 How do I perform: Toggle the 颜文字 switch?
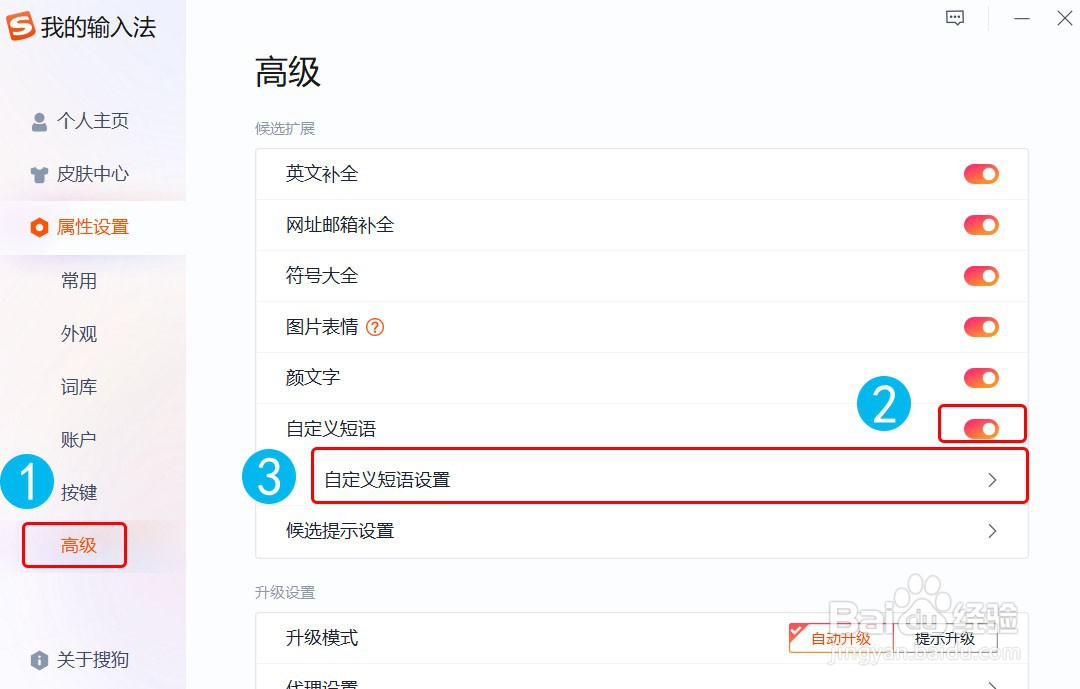pos(981,378)
